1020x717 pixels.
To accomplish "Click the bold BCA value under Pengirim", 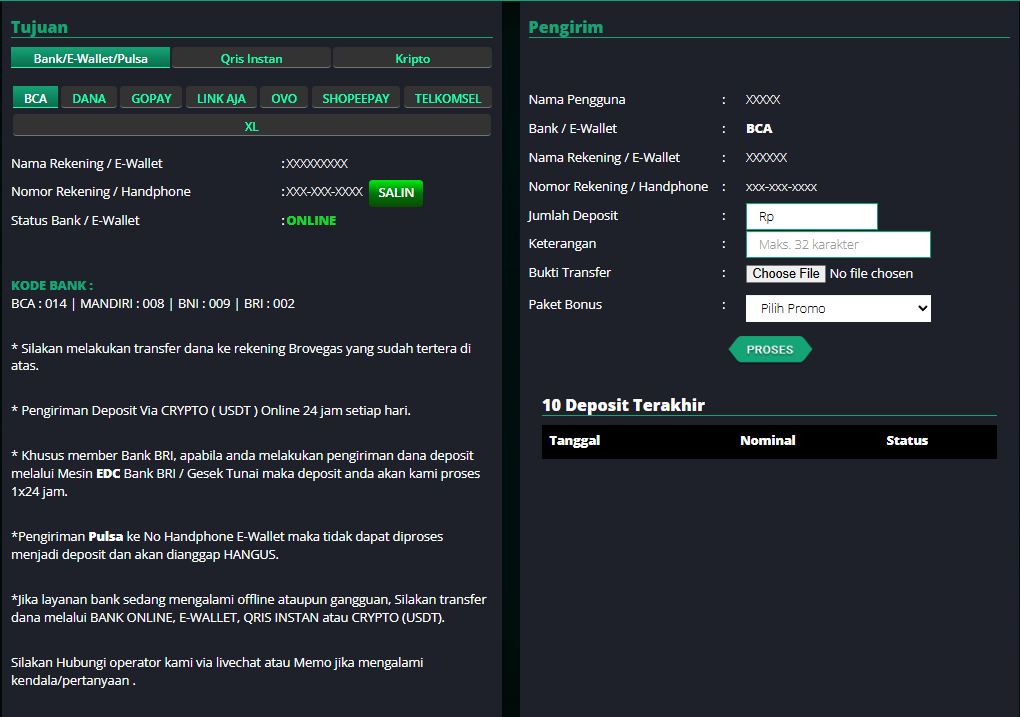I will pyautogui.click(x=759, y=129).
